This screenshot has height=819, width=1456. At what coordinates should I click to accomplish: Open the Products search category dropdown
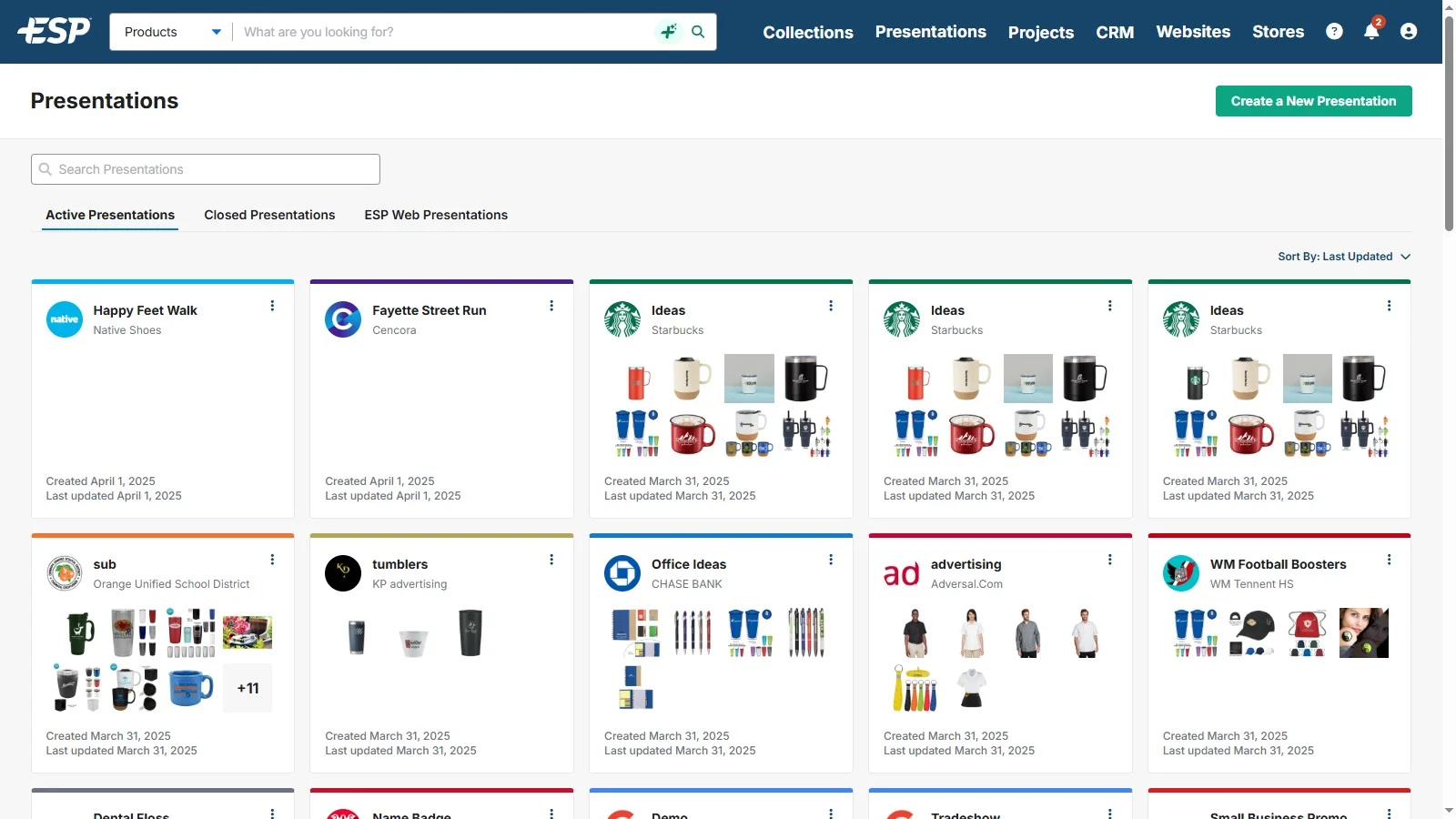pos(171,32)
